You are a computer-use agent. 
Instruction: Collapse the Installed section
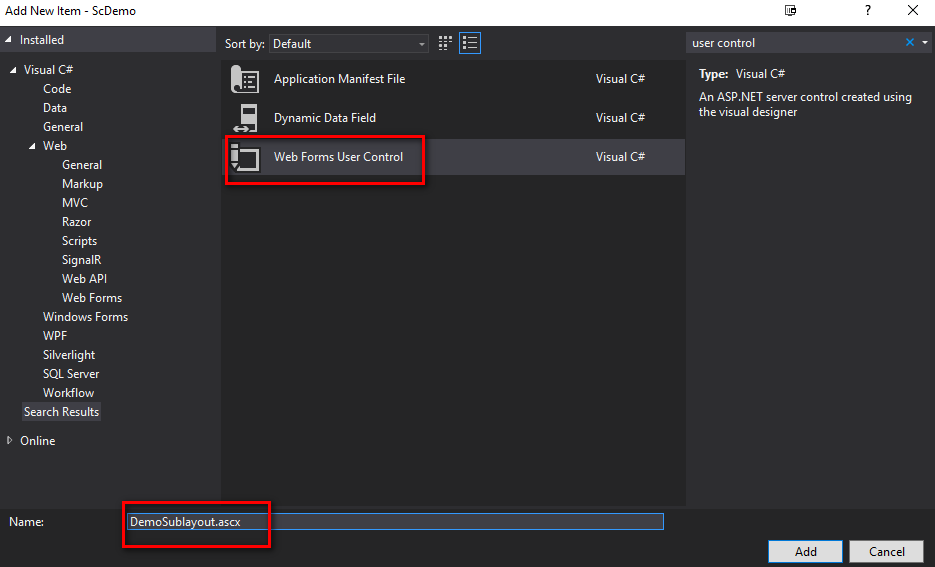coord(8,39)
